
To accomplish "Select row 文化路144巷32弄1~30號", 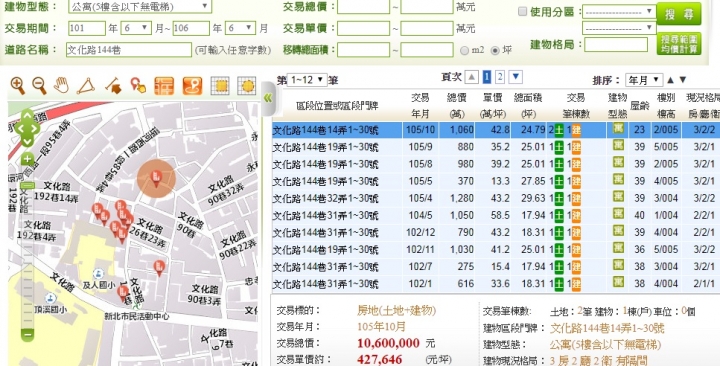I will click(x=496, y=198).
